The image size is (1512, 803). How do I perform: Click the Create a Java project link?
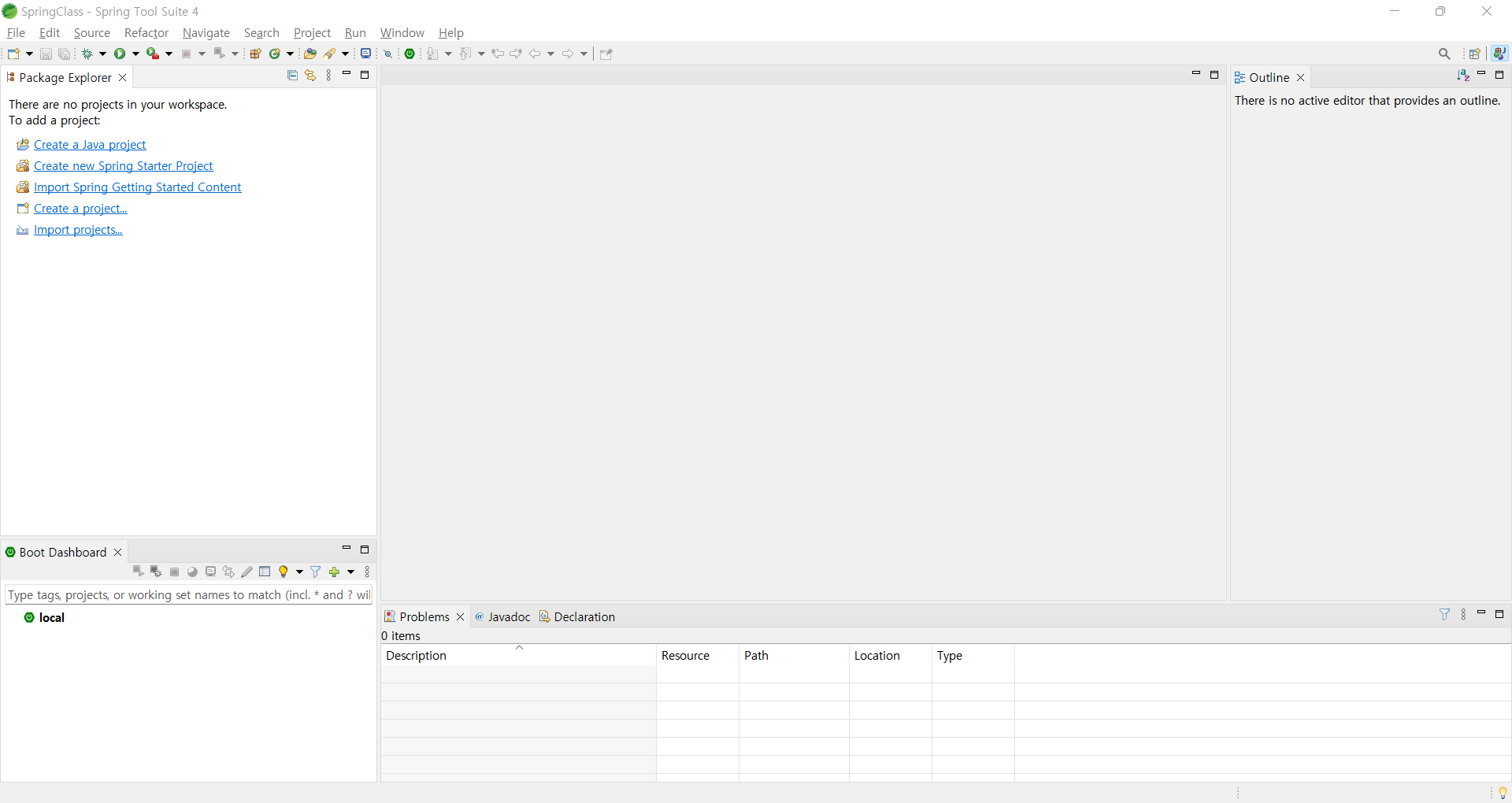click(x=90, y=144)
